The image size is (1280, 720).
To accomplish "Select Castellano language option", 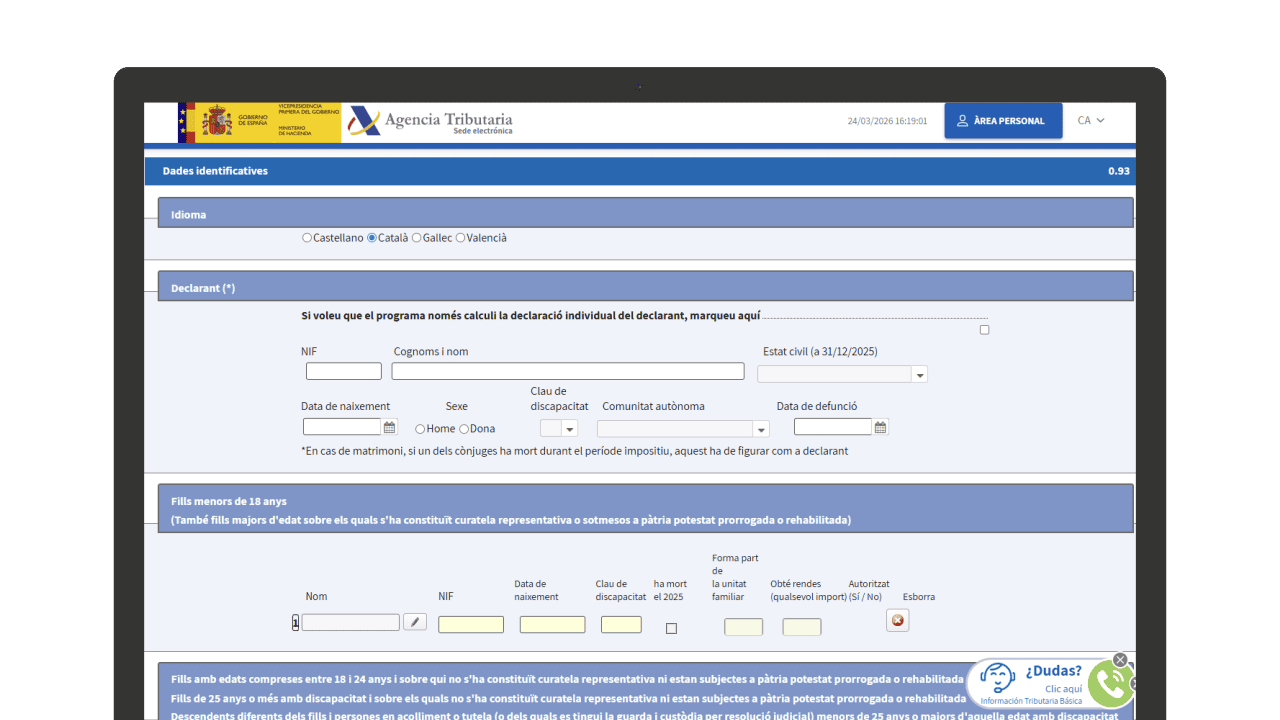I will (307, 238).
